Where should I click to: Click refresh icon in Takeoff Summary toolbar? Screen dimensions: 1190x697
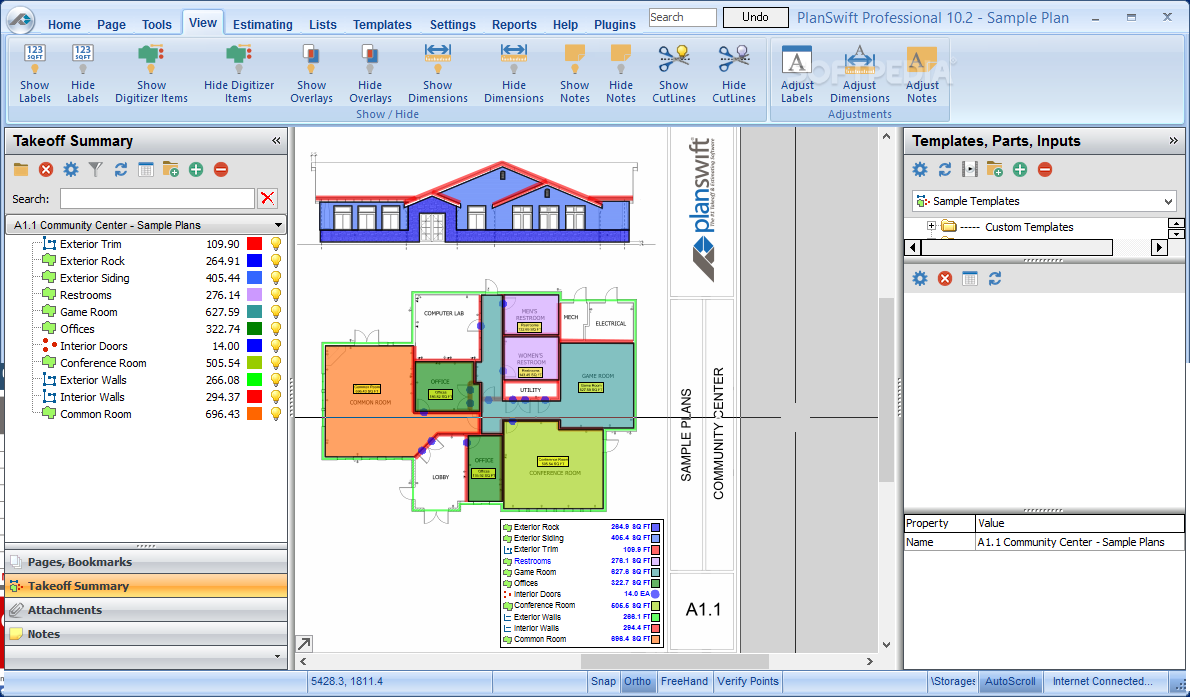click(x=121, y=170)
